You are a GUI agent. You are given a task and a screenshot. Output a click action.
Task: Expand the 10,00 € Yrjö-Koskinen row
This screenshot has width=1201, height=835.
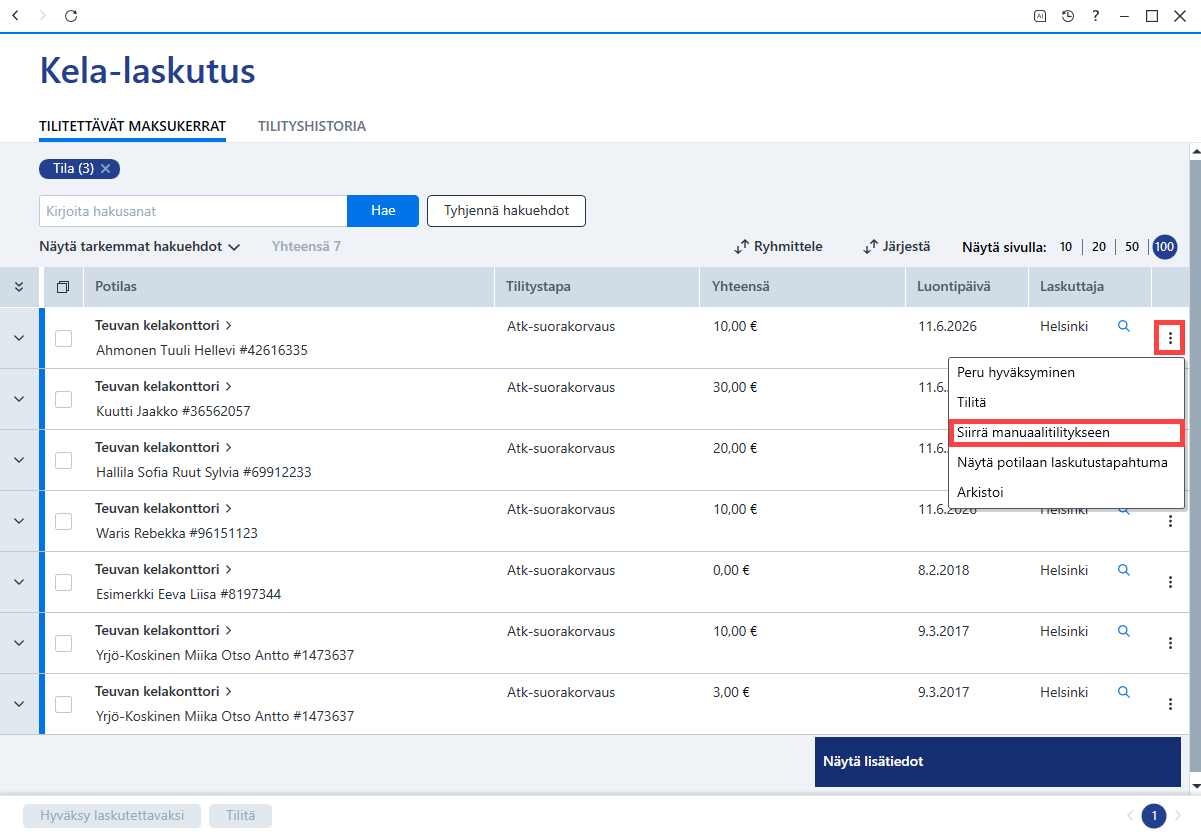click(x=19, y=643)
